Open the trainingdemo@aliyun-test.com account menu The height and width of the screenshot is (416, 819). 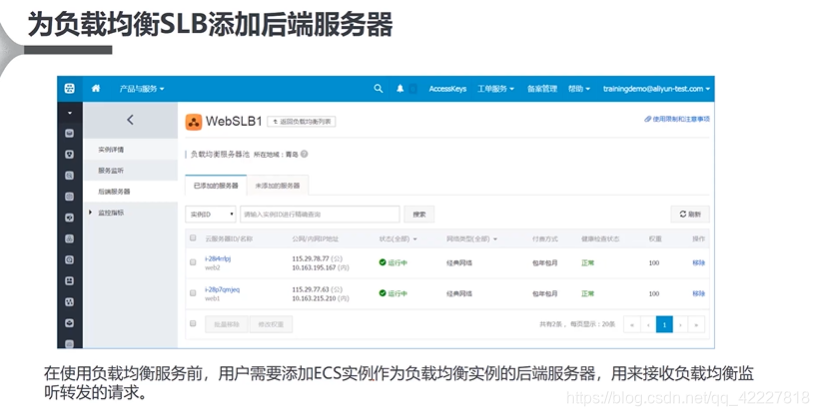click(657, 89)
